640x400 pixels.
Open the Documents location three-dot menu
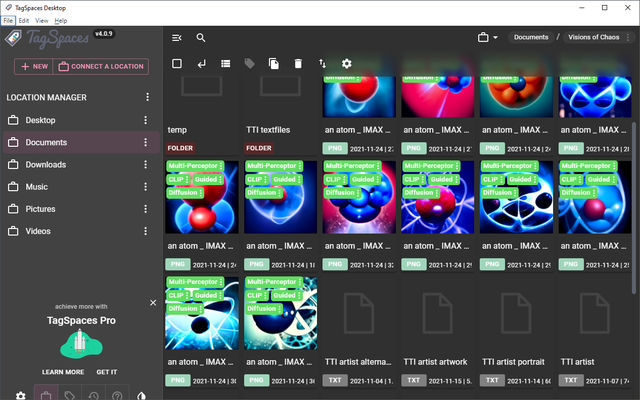coord(147,142)
